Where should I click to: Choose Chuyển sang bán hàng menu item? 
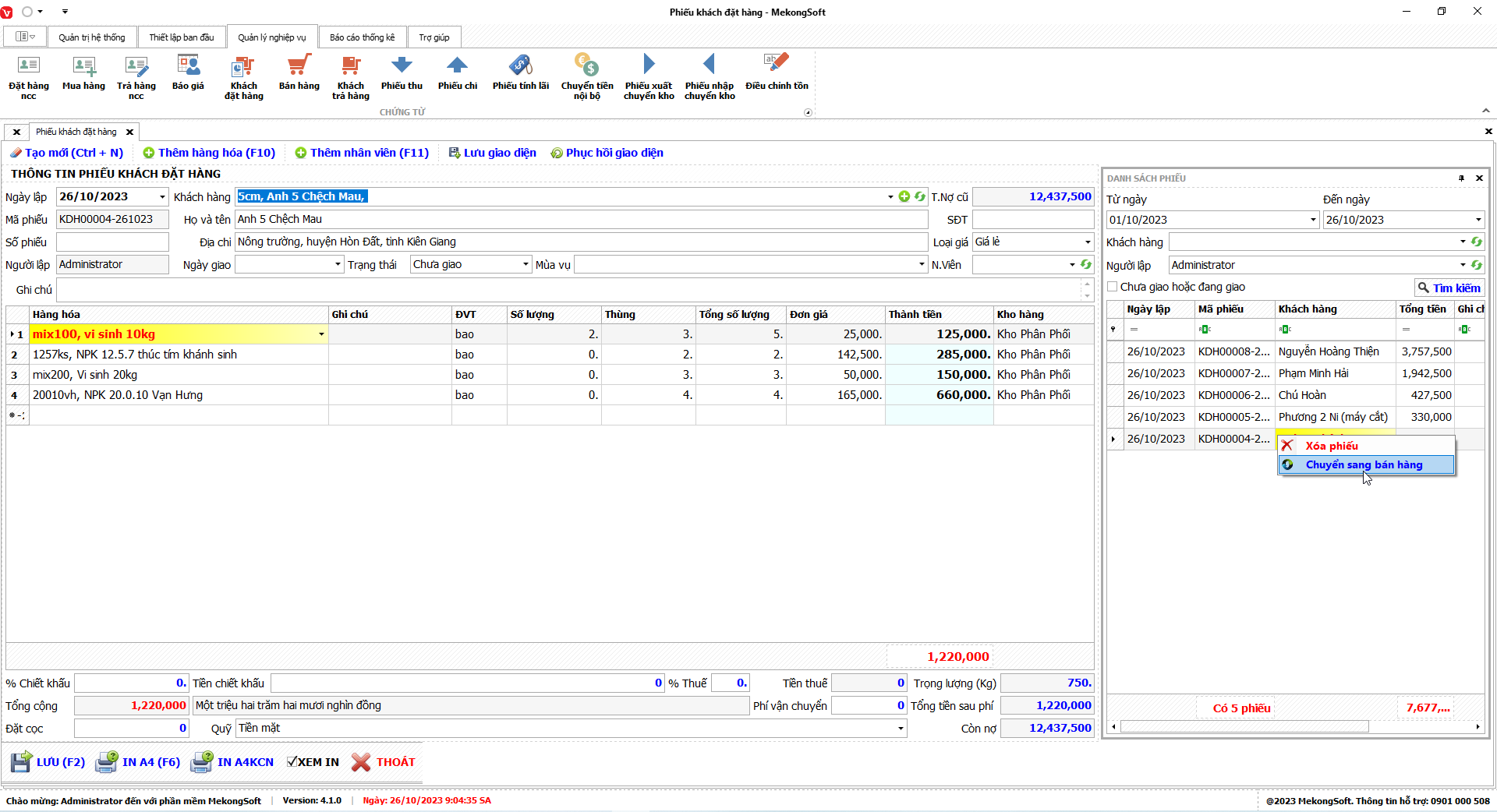[x=1364, y=465]
